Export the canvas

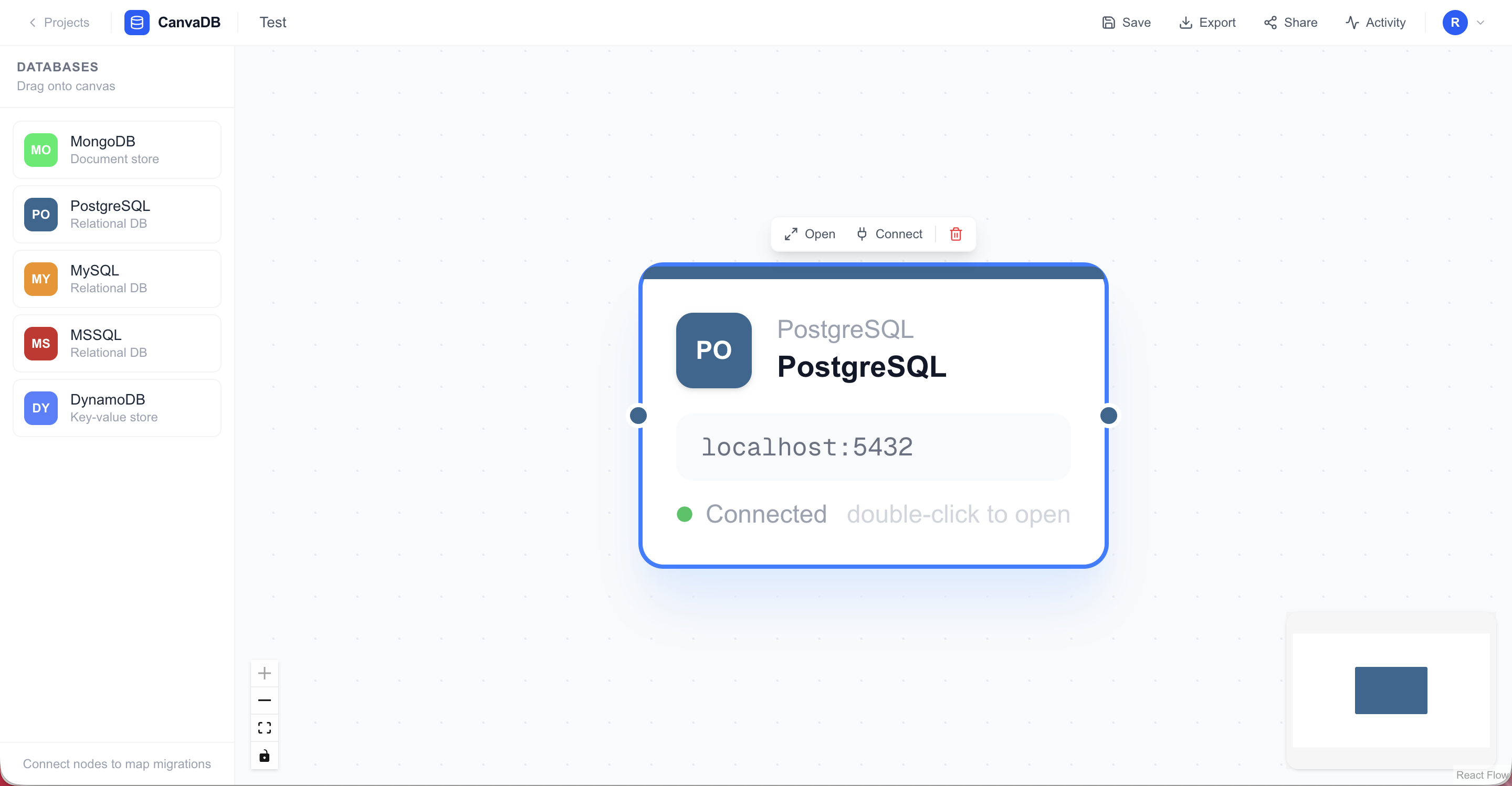click(x=1207, y=22)
